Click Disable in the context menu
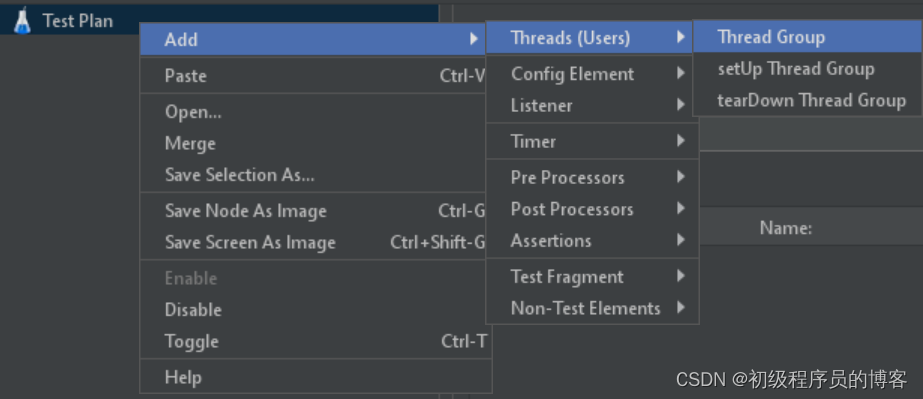 coord(316,310)
